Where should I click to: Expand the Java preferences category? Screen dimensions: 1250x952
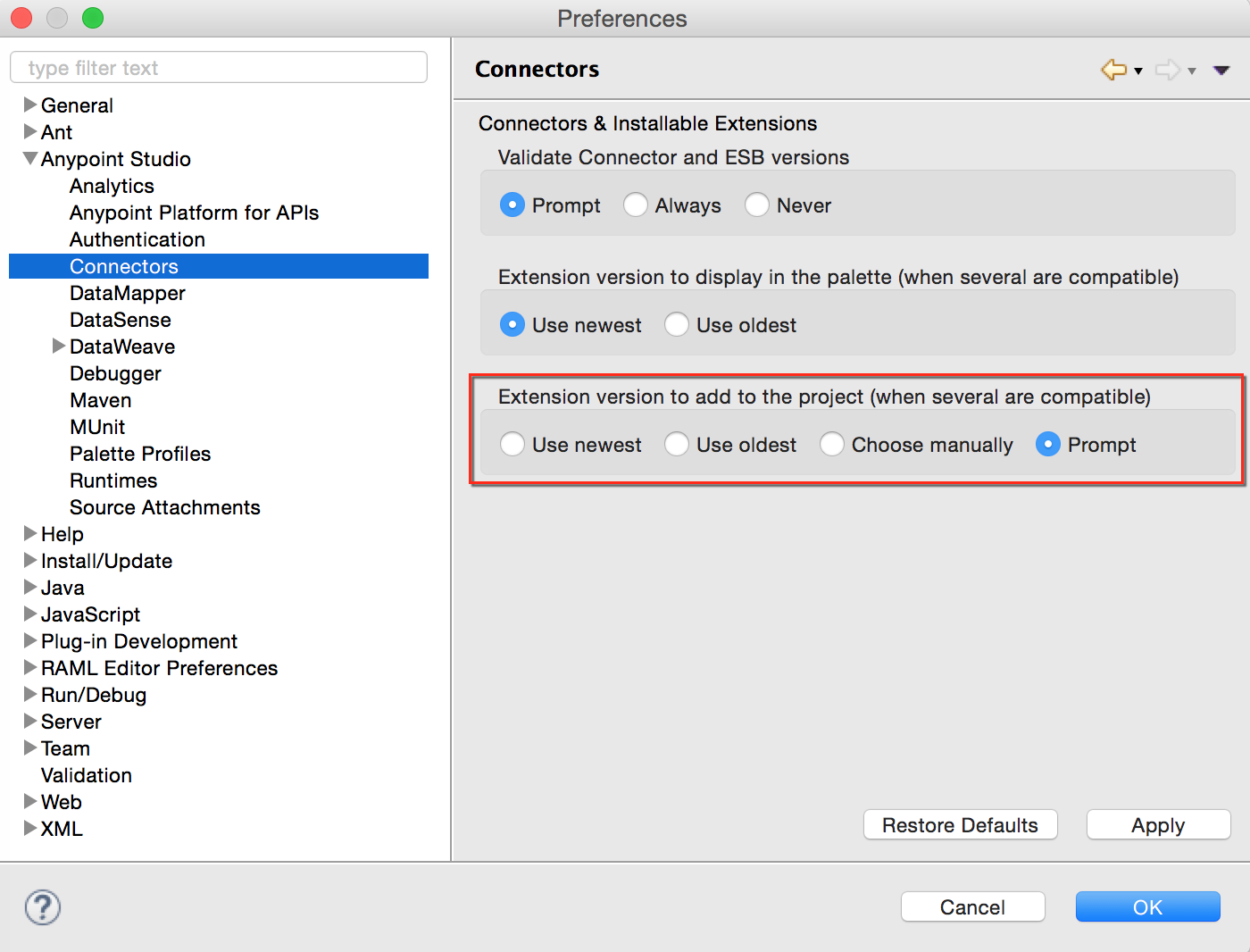point(29,588)
